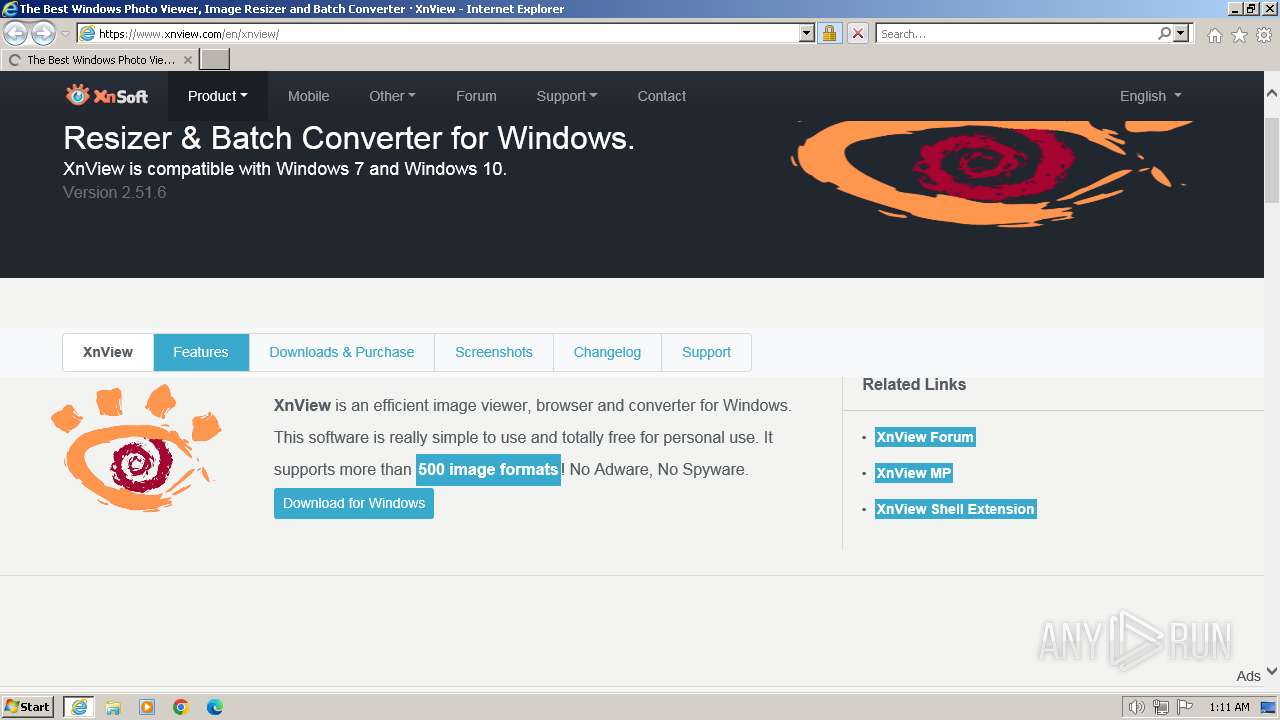This screenshot has height=720, width=1280.
Task: Click the search magnifier icon
Action: 1164,34
